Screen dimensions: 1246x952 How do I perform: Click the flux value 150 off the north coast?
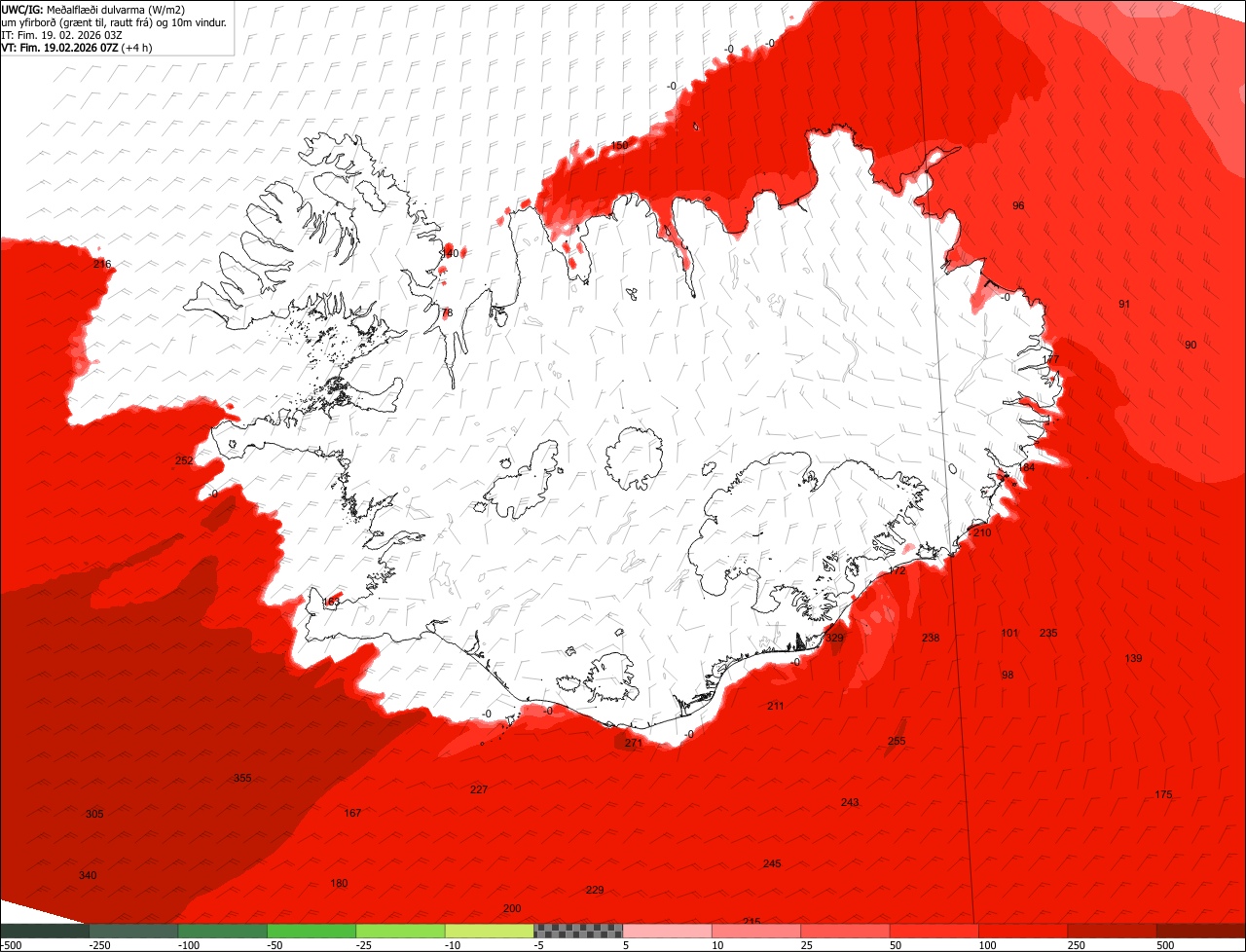[619, 145]
